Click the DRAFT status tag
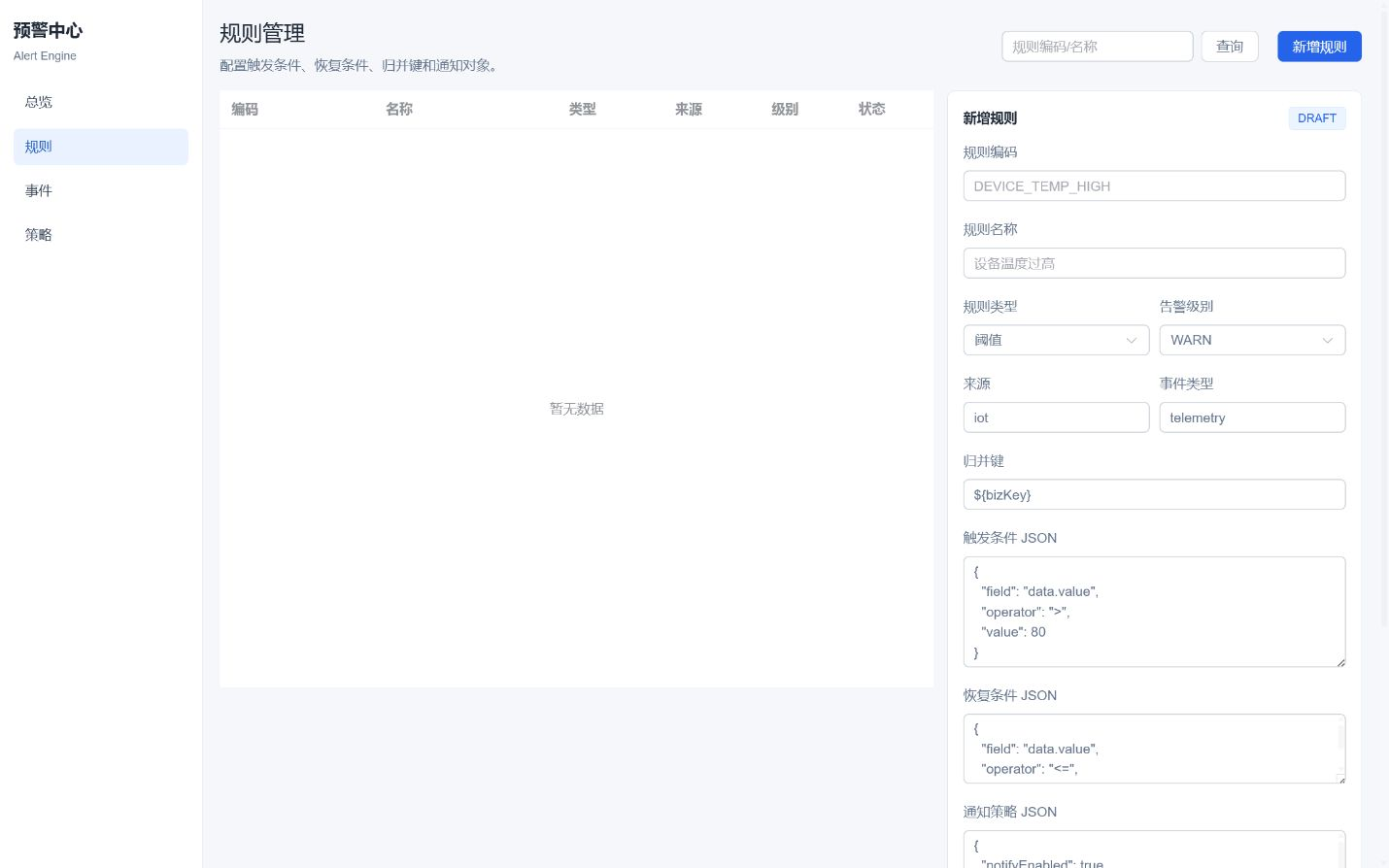Viewport: 1389px width, 868px height. pos(1317,118)
